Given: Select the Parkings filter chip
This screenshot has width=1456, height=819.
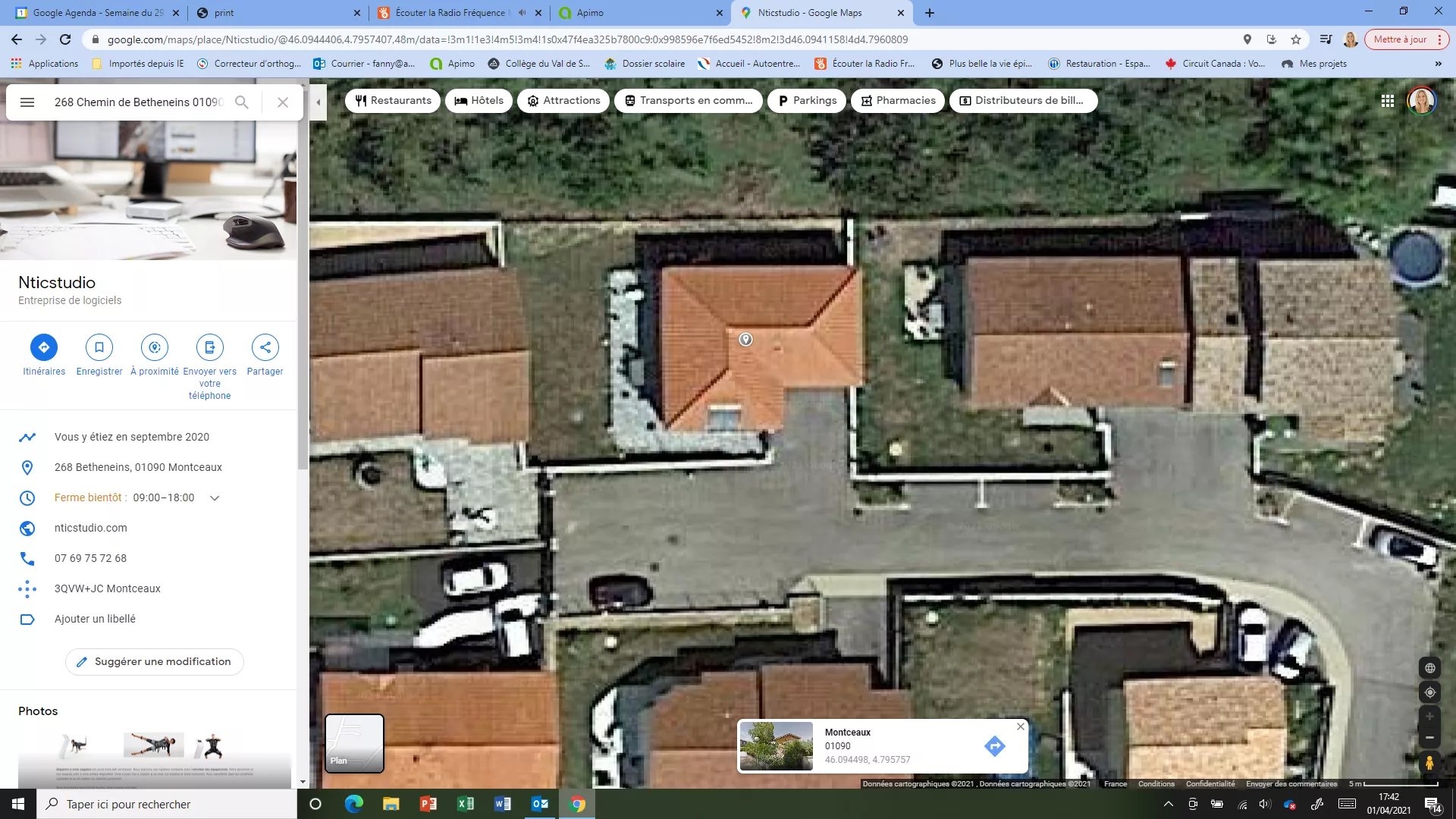Looking at the screenshot, I should click(807, 100).
